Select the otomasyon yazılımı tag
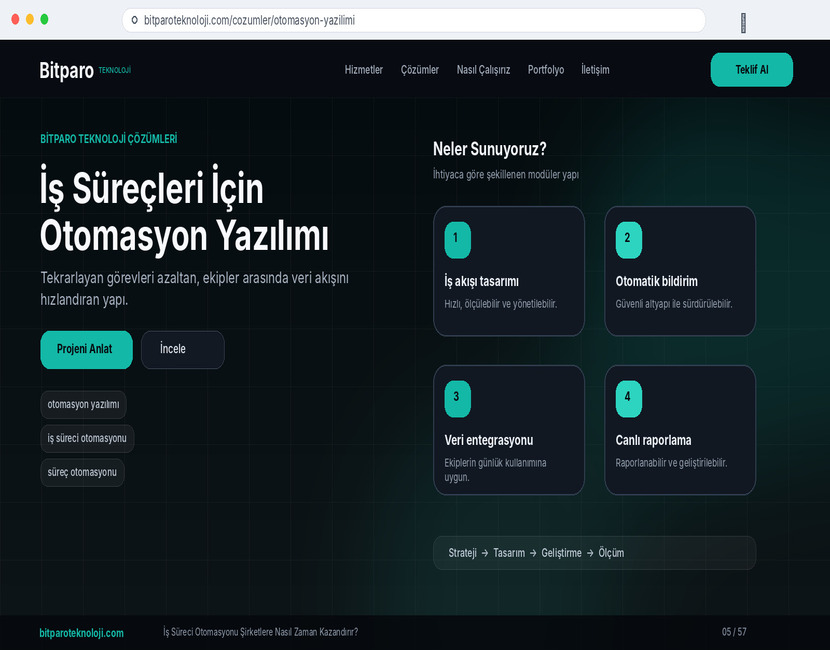 [83, 404]
